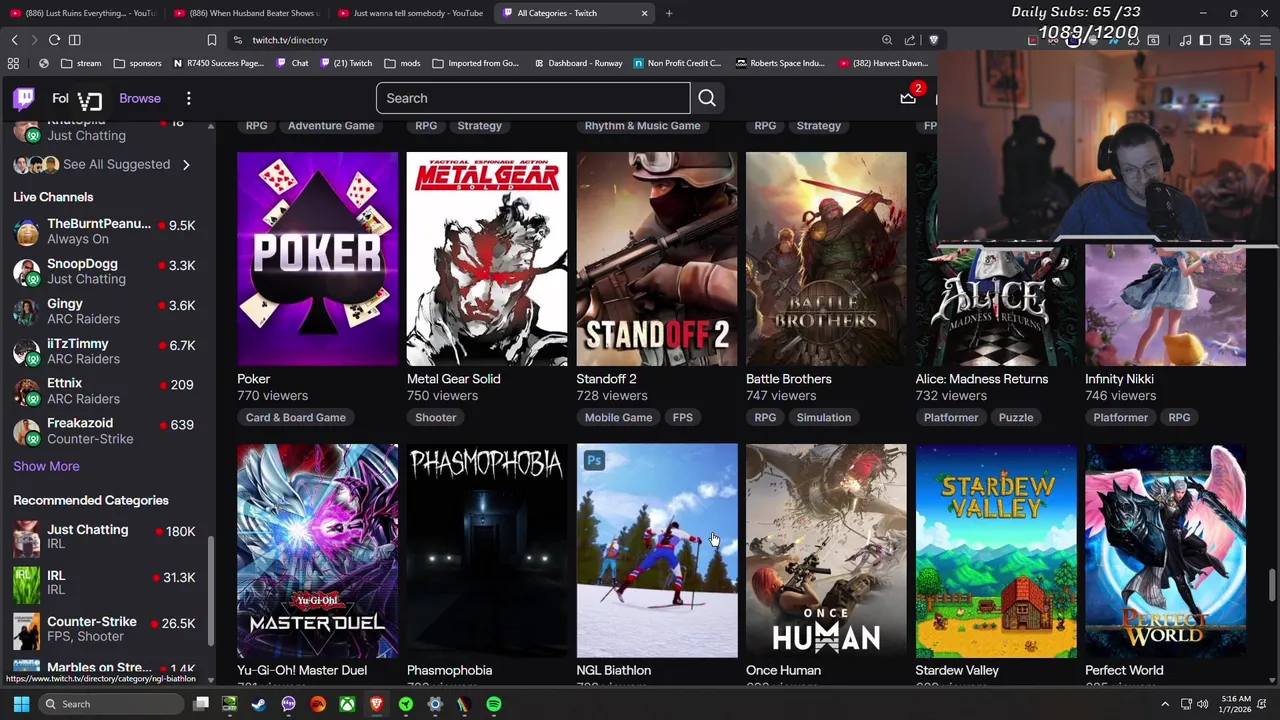Click the share icon in address bar
The image size is (1280, 720).
910,40
